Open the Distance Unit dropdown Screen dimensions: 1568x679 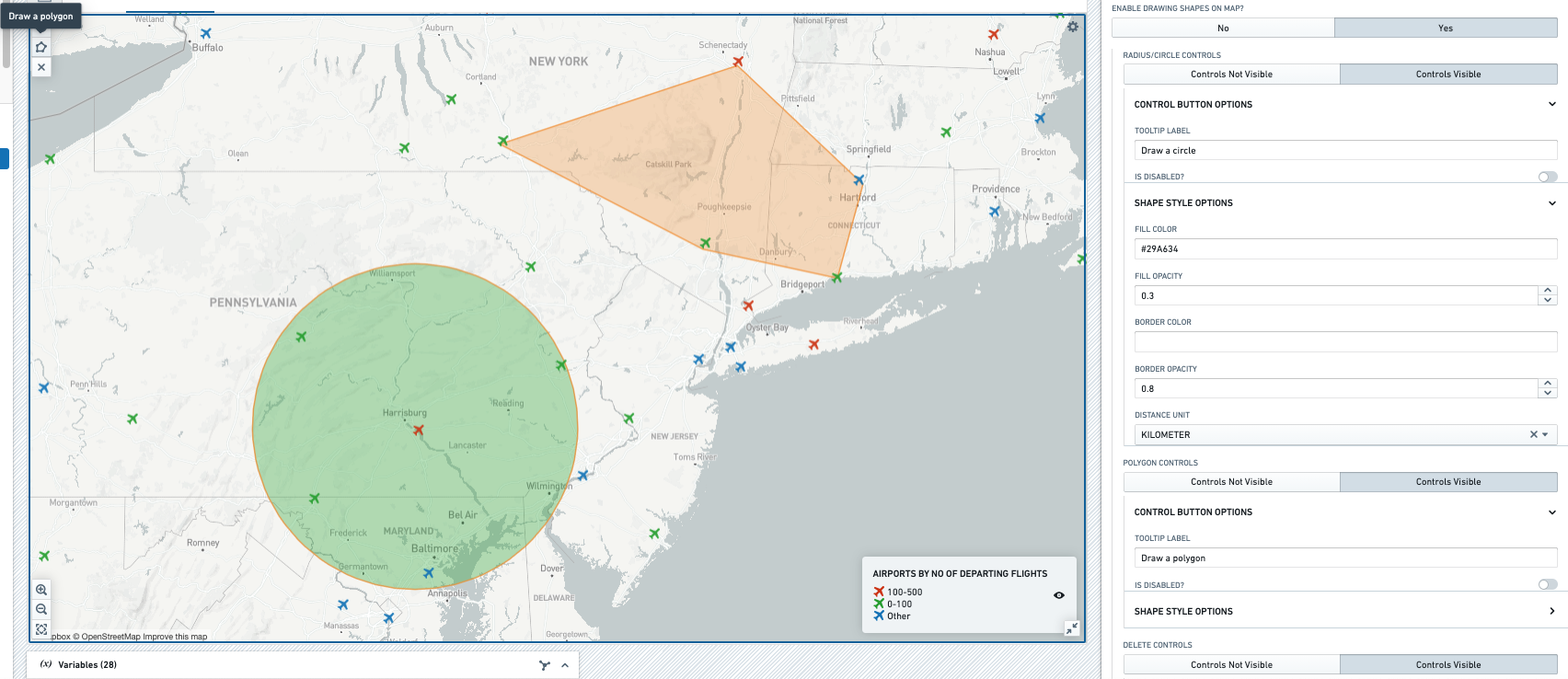1545,434
